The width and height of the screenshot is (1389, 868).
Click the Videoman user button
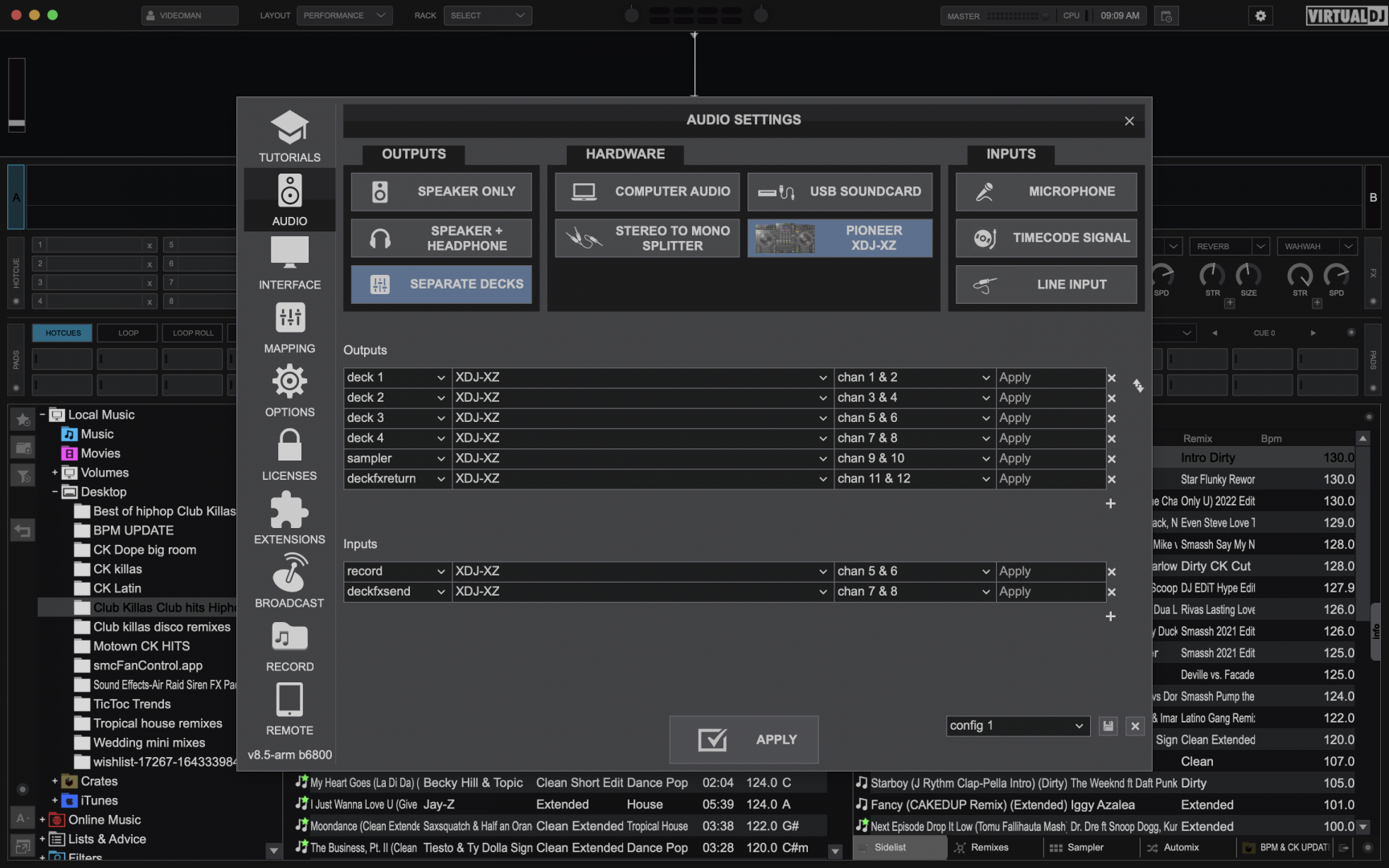[190, 15]
